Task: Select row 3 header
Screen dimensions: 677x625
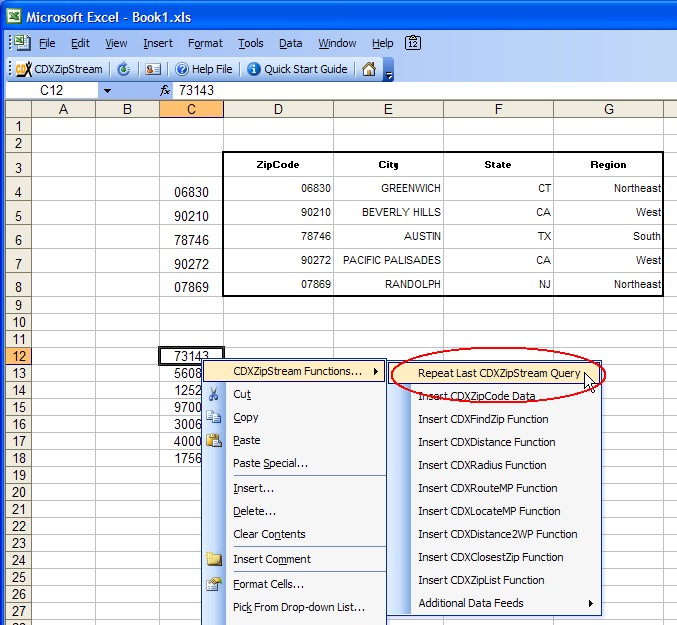Action: (x=19, y=165)
